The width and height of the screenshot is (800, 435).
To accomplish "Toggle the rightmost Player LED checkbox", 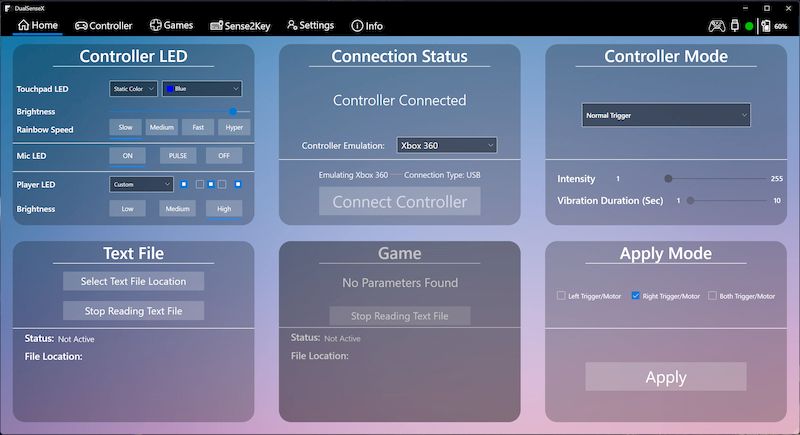I will (238, 184).
